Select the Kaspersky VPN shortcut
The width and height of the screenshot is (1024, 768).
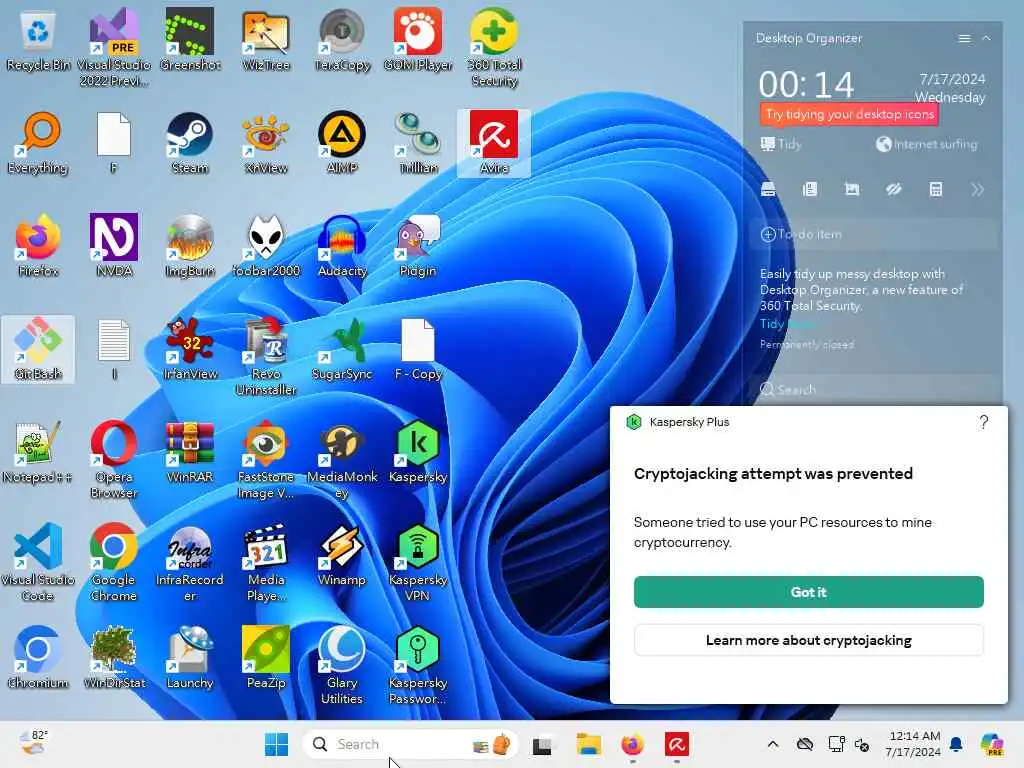click(418, 562)
